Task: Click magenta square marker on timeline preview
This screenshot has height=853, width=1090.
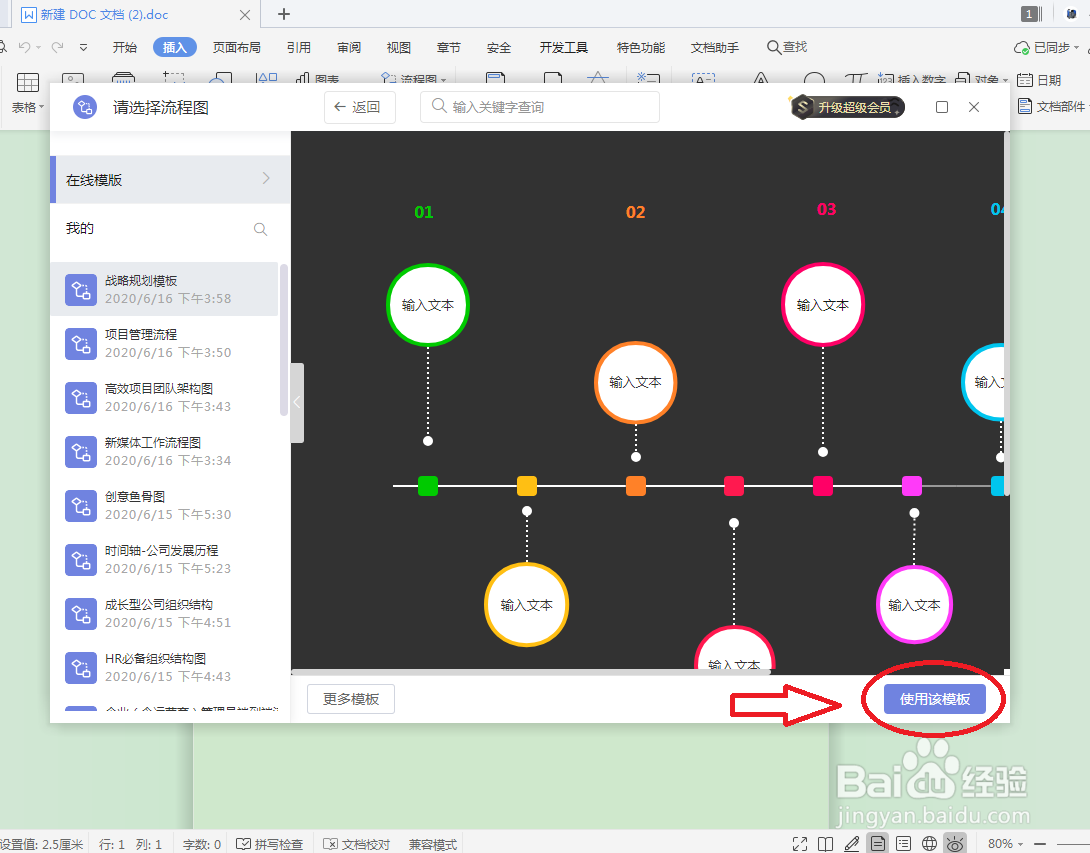Action: pyautogui.click(x=911, y=486)
